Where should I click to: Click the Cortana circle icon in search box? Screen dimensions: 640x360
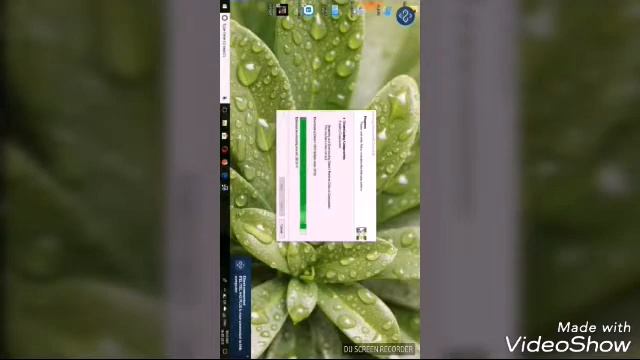tap(224, 18)
